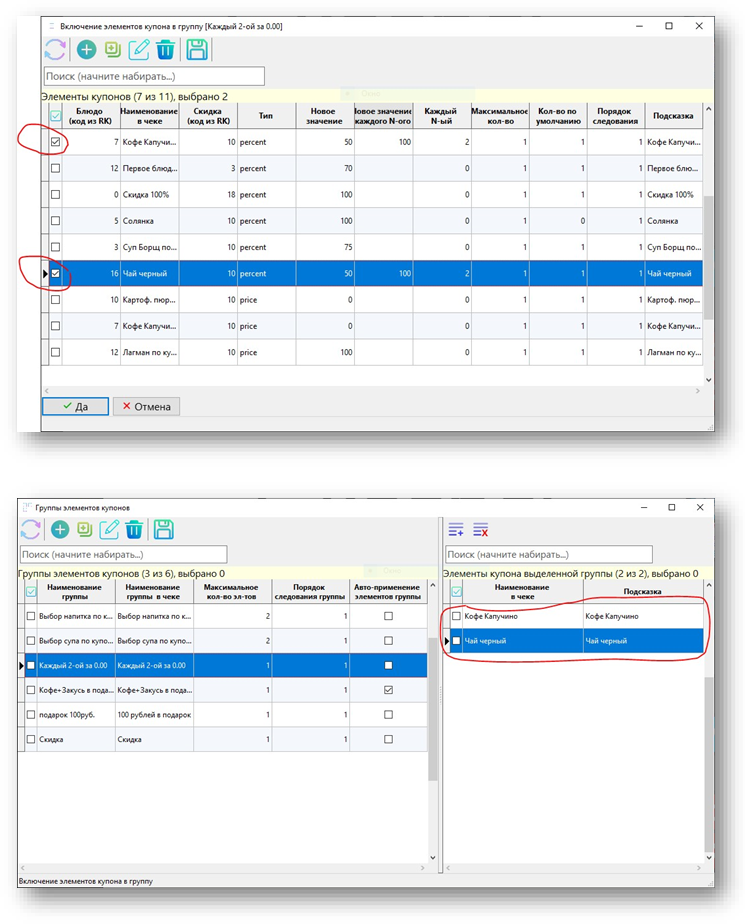Screen dimensions: 745x924
Task: Click green add icon in the top window toolbar
Action: 87,49
